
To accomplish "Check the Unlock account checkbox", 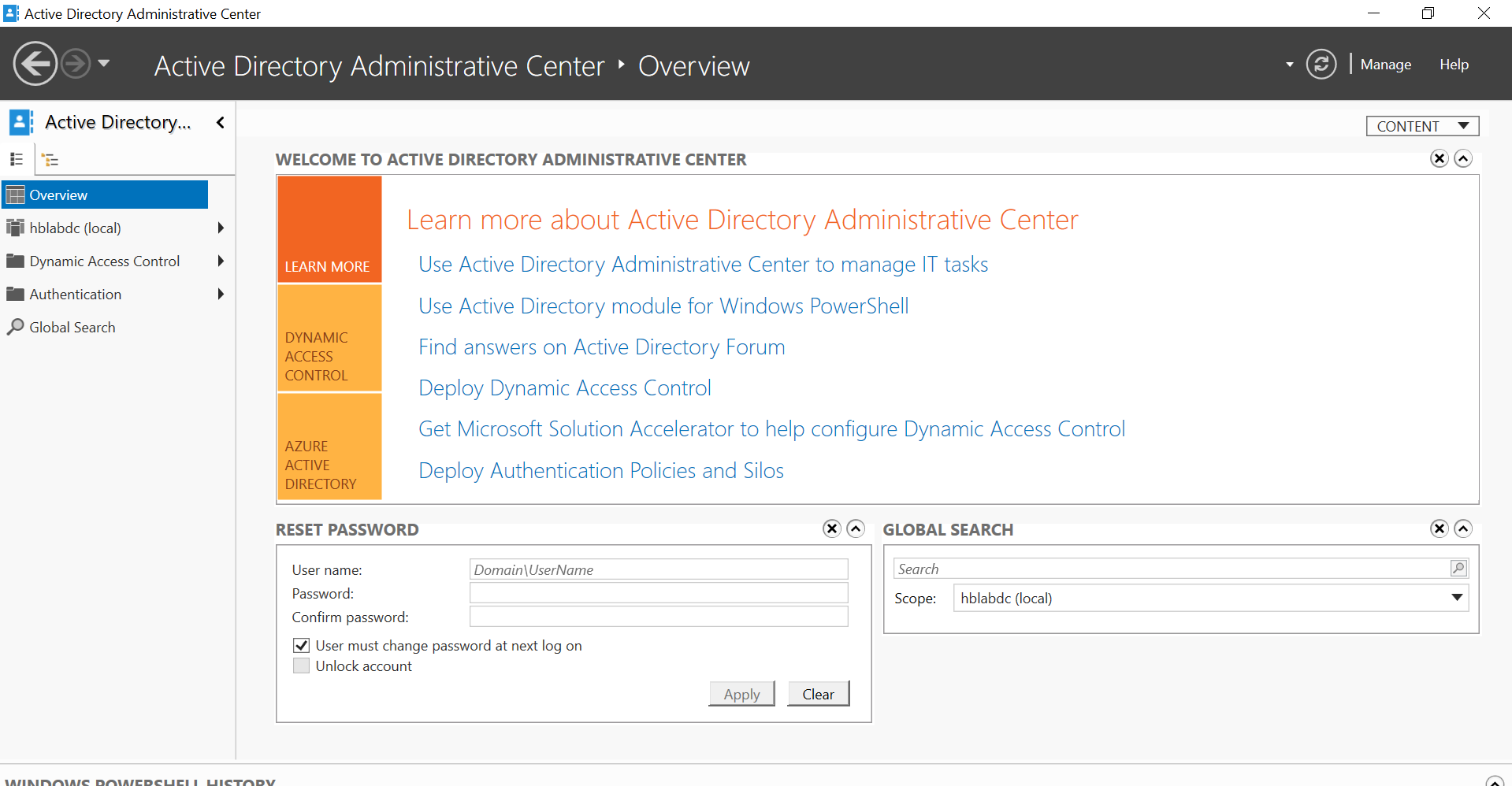I will 301,666.
